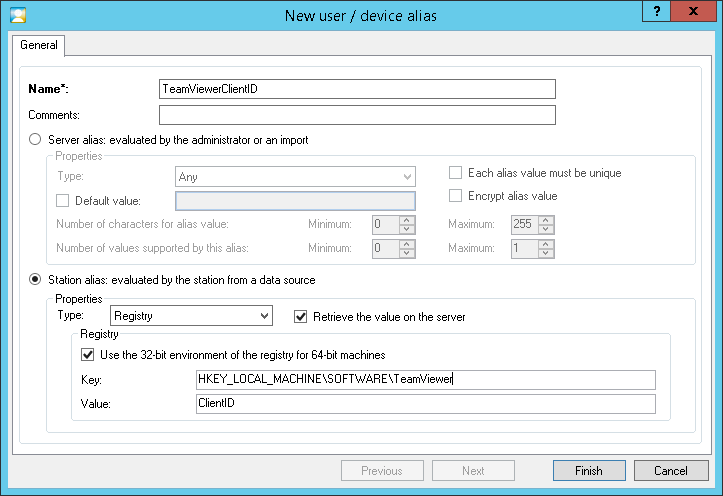
Task: Click maximum characters value field showing 255
Action: [525, 224]
